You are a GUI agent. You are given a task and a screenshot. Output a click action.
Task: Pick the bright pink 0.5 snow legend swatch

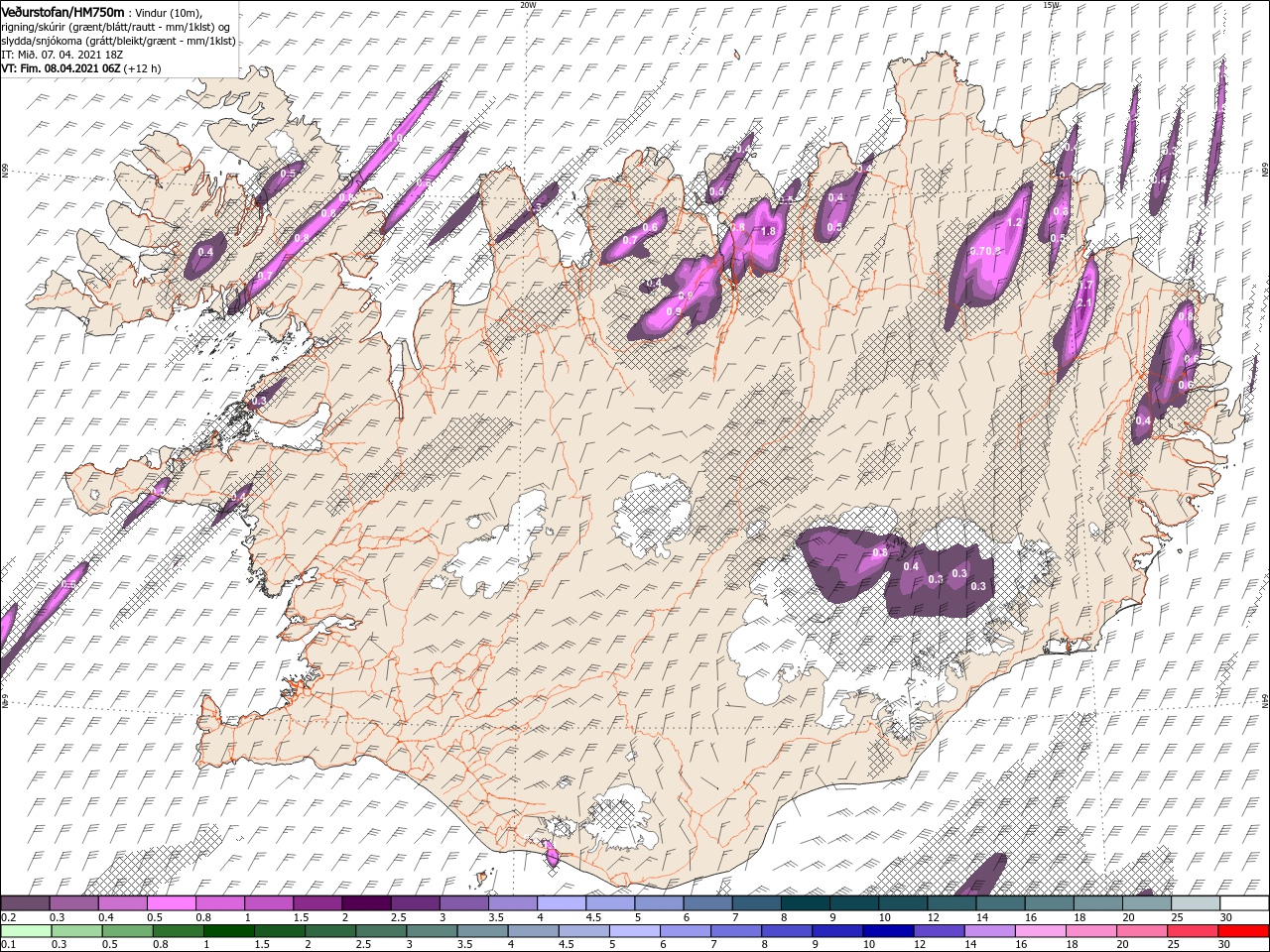(171, 903)
